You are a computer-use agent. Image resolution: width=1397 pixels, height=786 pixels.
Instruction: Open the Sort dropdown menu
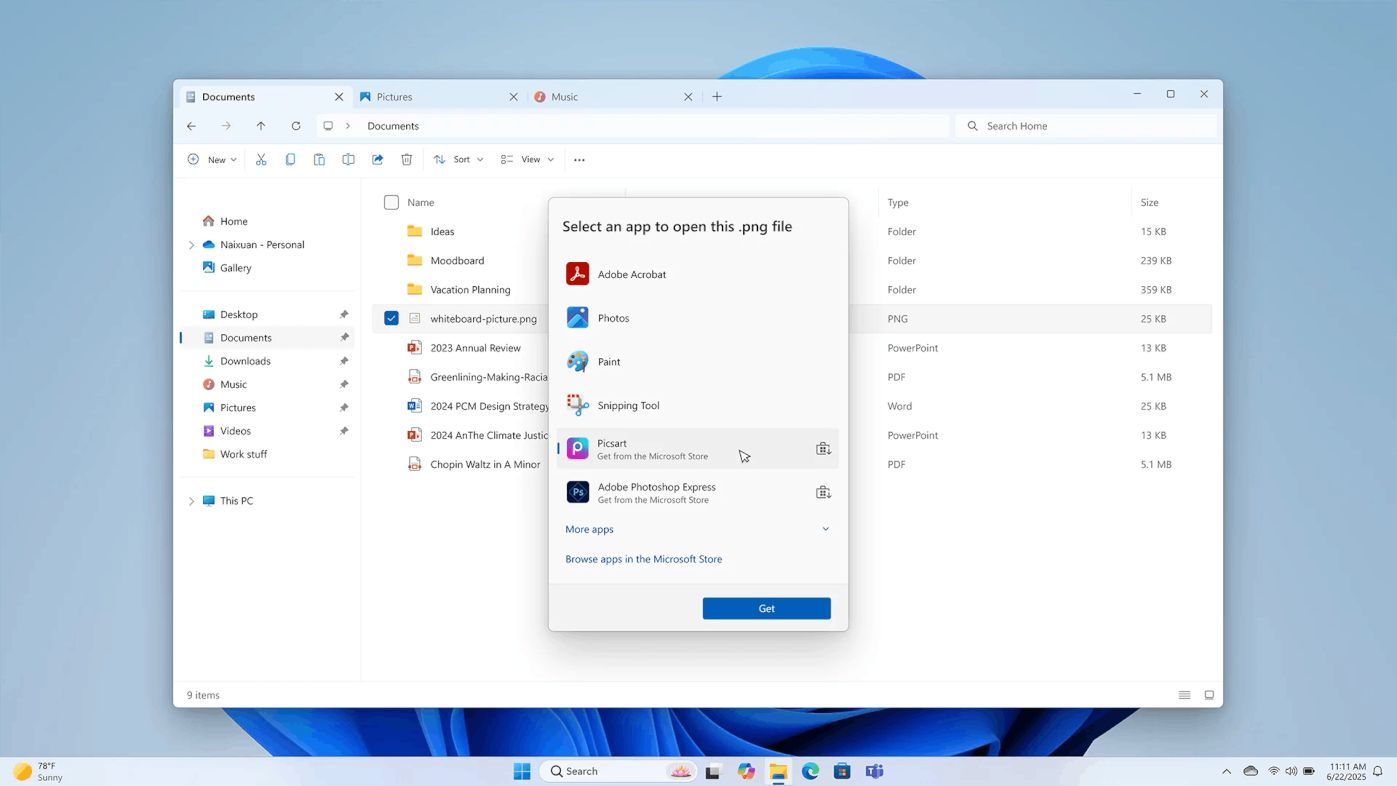459,159
